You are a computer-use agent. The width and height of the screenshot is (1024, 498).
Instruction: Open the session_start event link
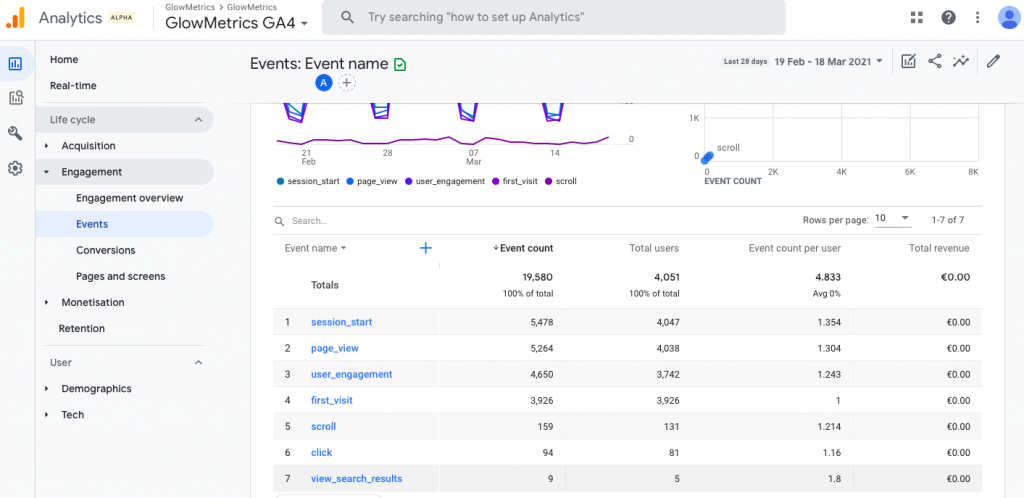point(341,322)
